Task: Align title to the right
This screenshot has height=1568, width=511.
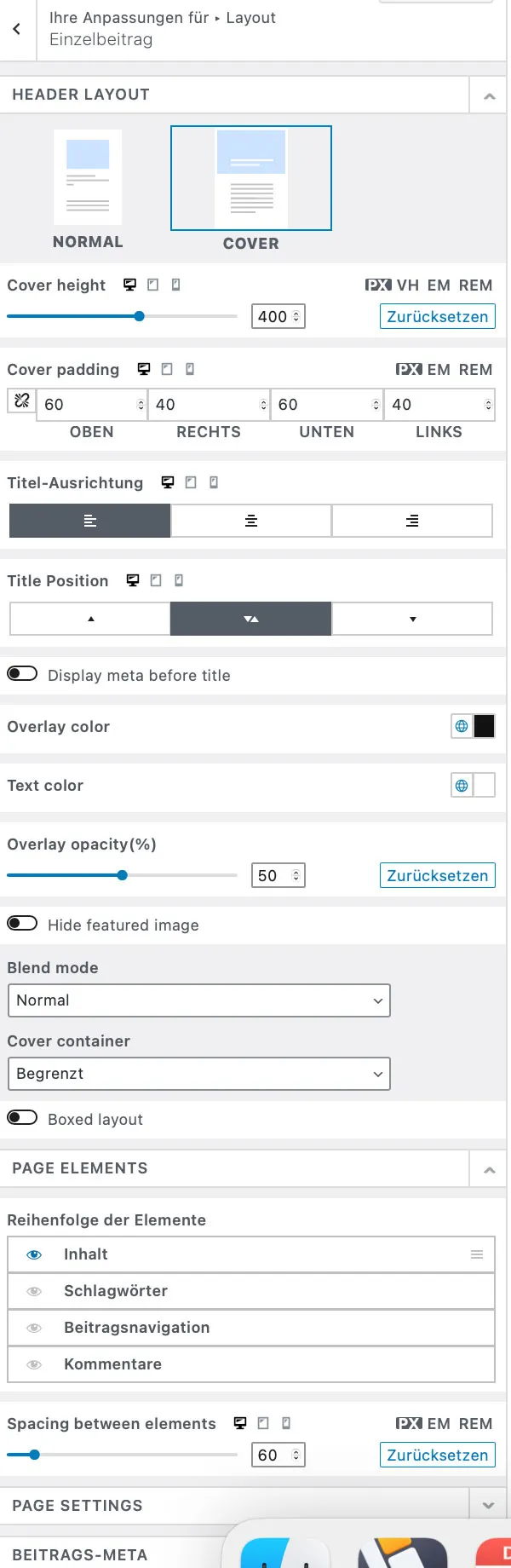Action: 412,521
